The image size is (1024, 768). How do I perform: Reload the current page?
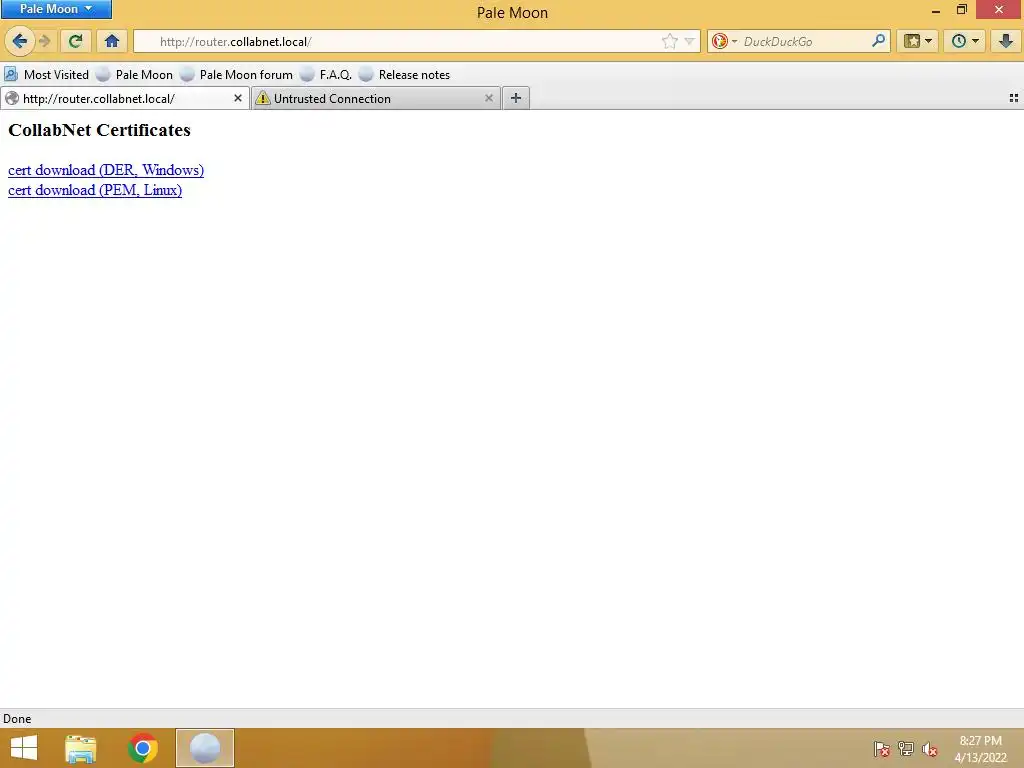click(75, 41)
